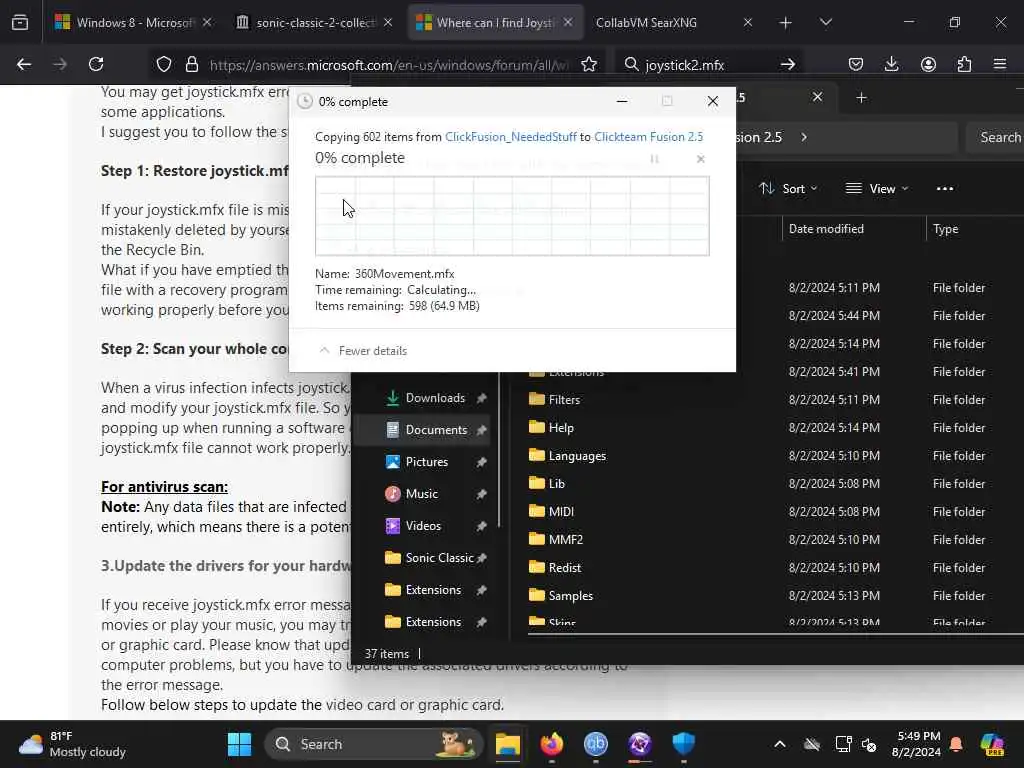Select the MMF2 folder
The image size is (1024, 768).
[x=556, y=539]
